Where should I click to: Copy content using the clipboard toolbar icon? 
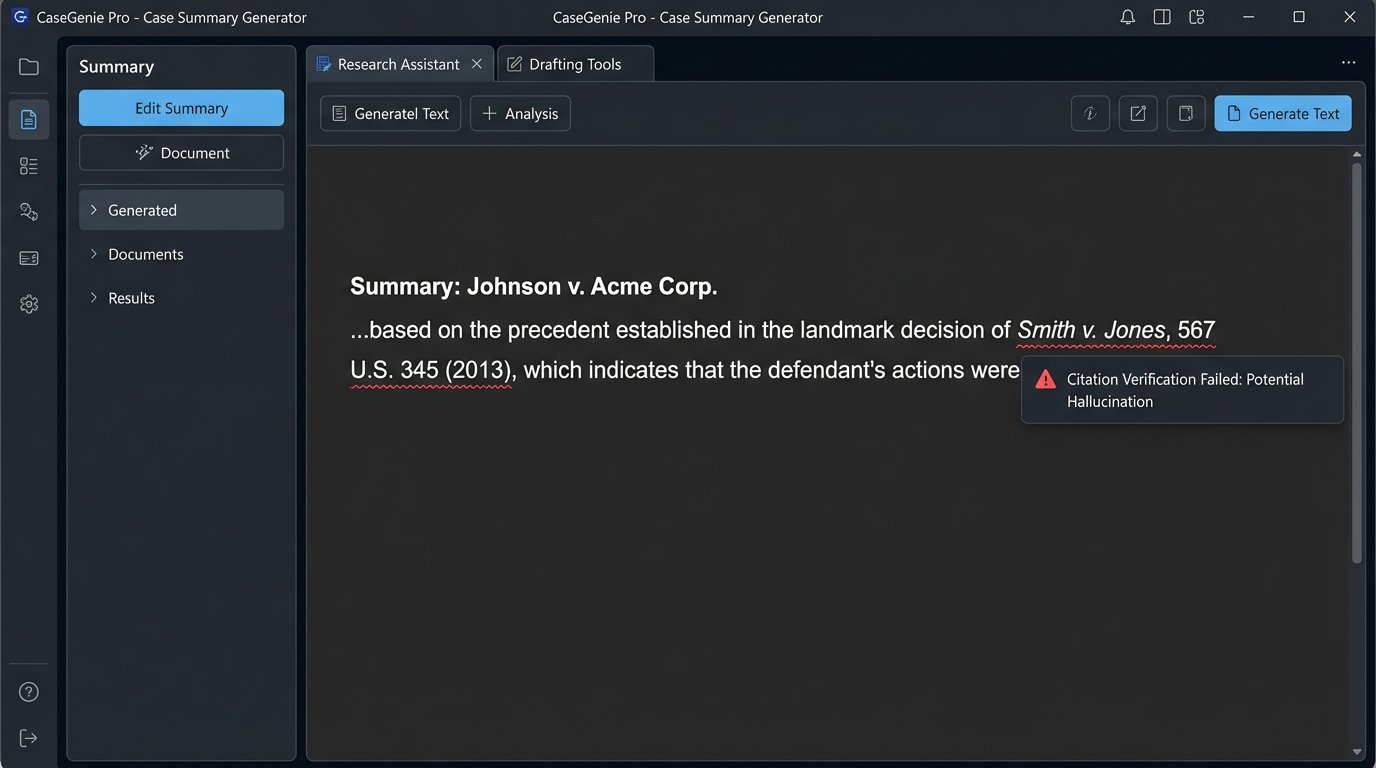(x=1185, y=113)
